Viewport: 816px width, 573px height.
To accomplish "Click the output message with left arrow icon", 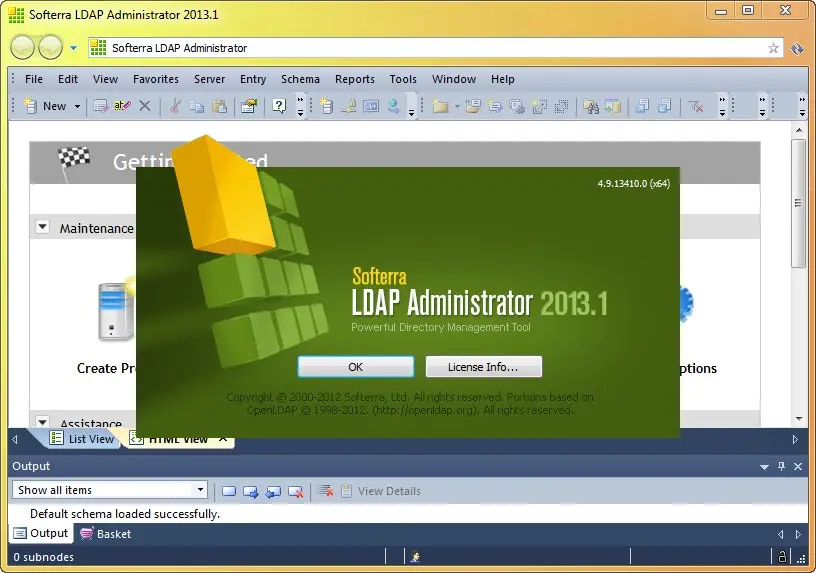I will (273, 491).
